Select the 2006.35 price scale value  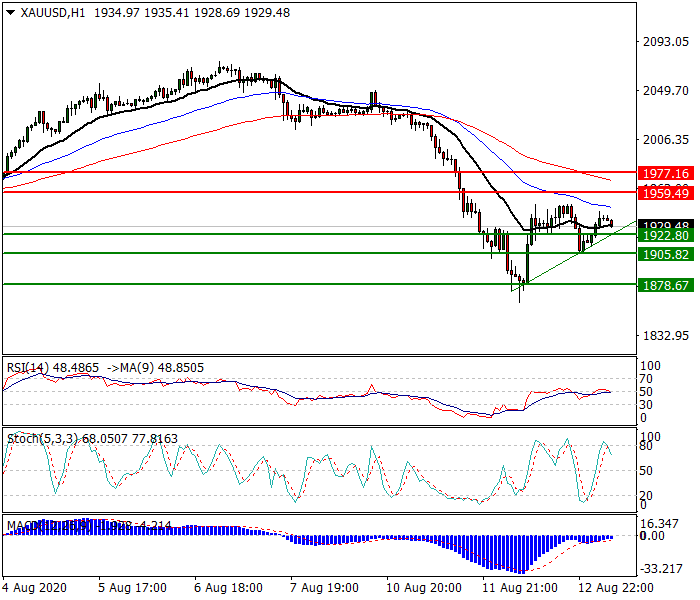point(666,140)
